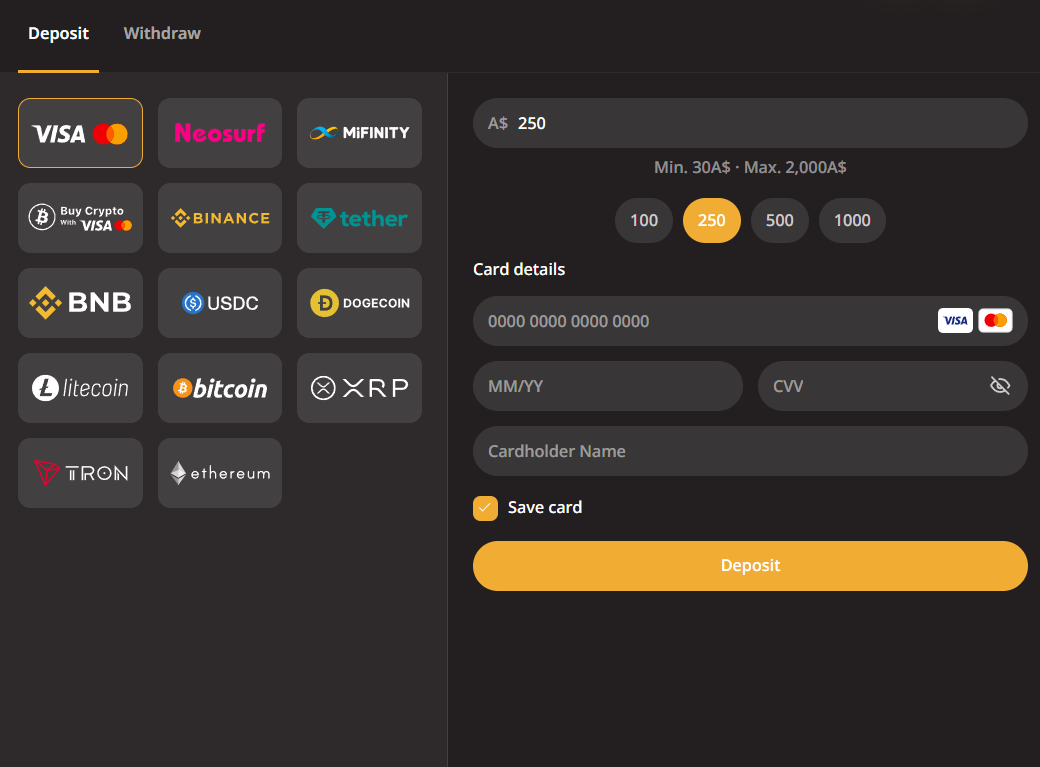Click the 'Save card' label text

(545, 508)
